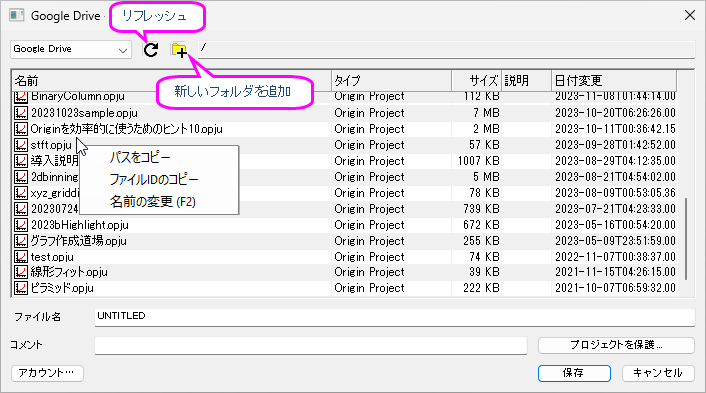Viewport: 706px width, 393px height.
Task: Open the アカウント… button
Action: [x=47, y=373]
